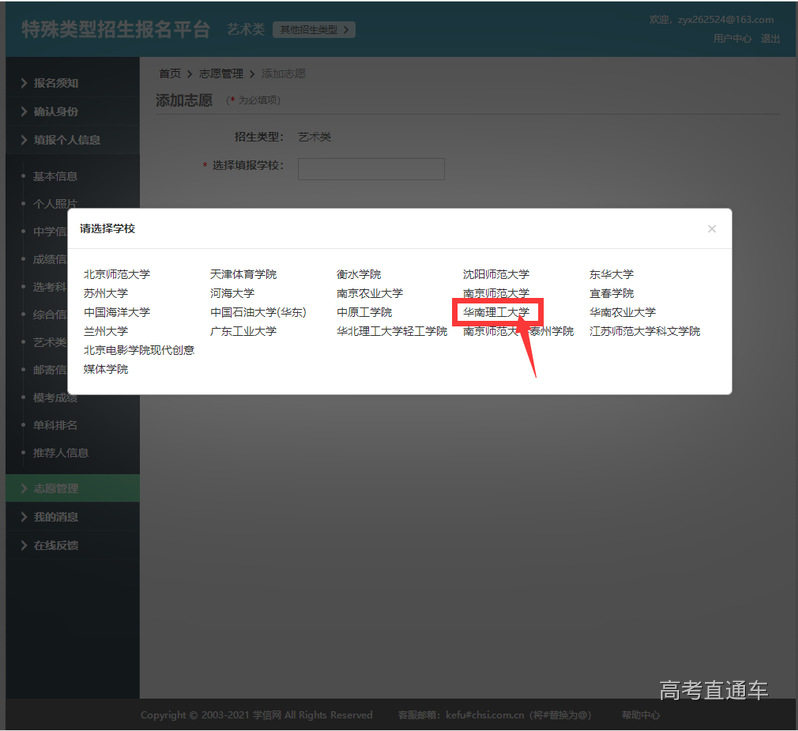Open the 其他招生类型 dropdown button

pyautogui.click(x=314, y=30)
